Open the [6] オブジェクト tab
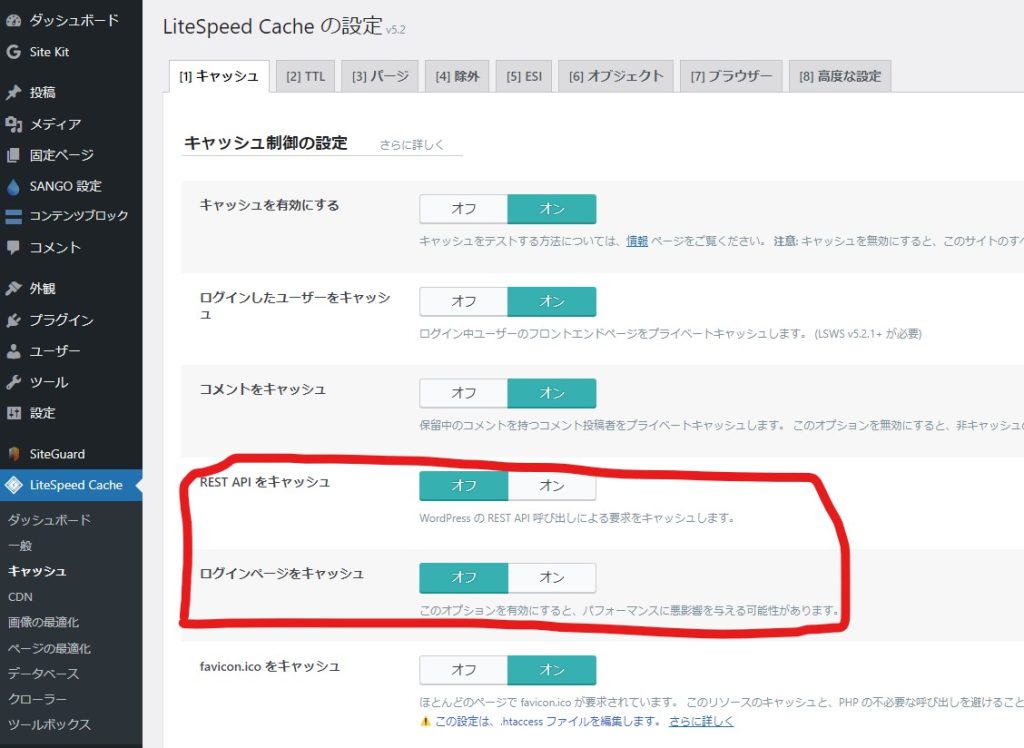 pos(615,76)
